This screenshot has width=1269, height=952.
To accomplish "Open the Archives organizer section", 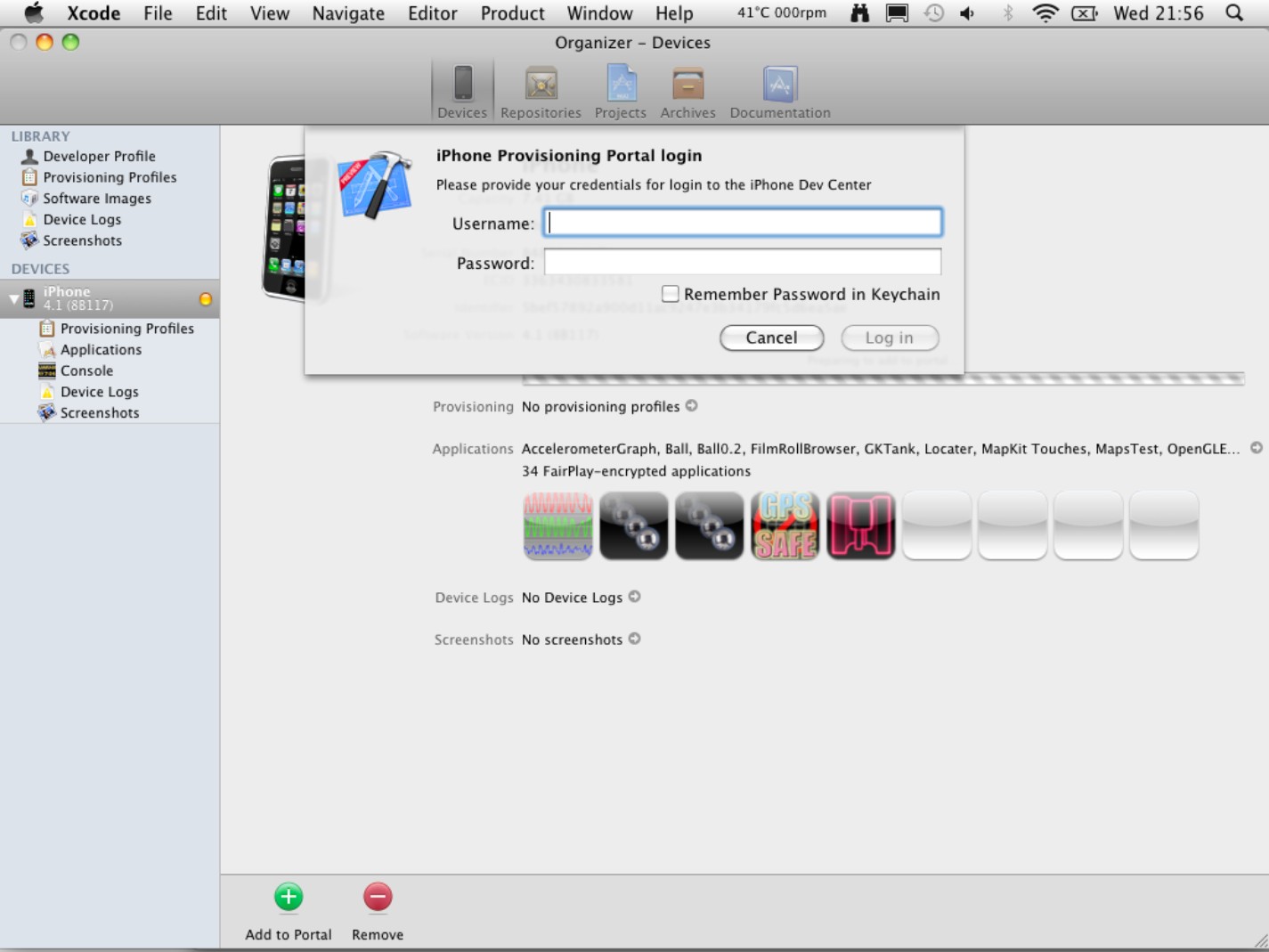I will click(x=687, y=91).
